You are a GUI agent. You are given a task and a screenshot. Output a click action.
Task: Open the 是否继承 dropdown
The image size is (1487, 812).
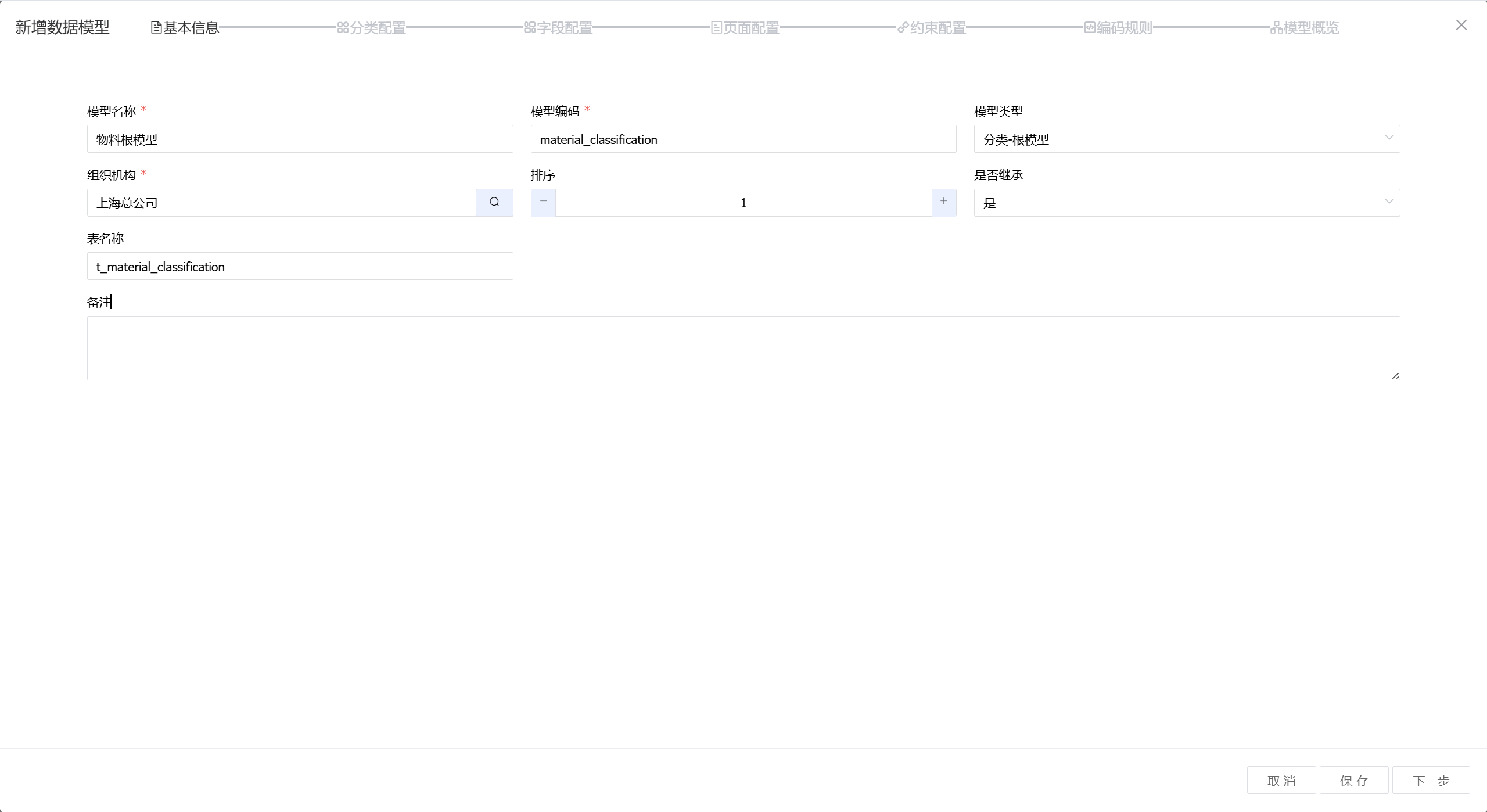pos(1186,203)
